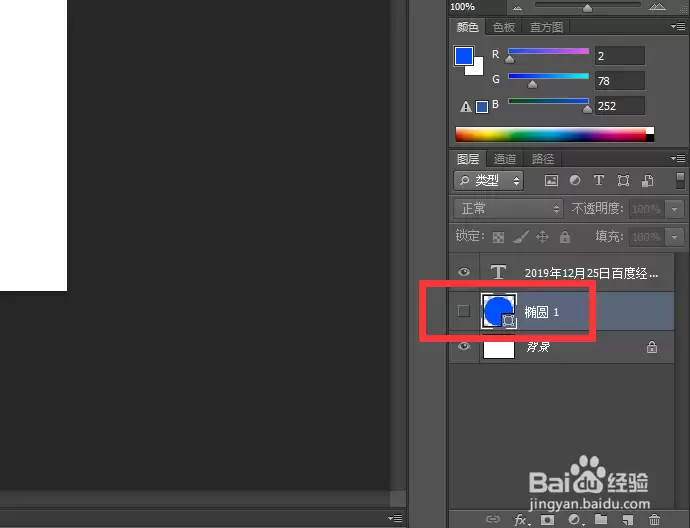Screen dimensions: 690x528
Task: Click the shape layer filter icon
Action: pyautogui.click(x=623, y=180)
